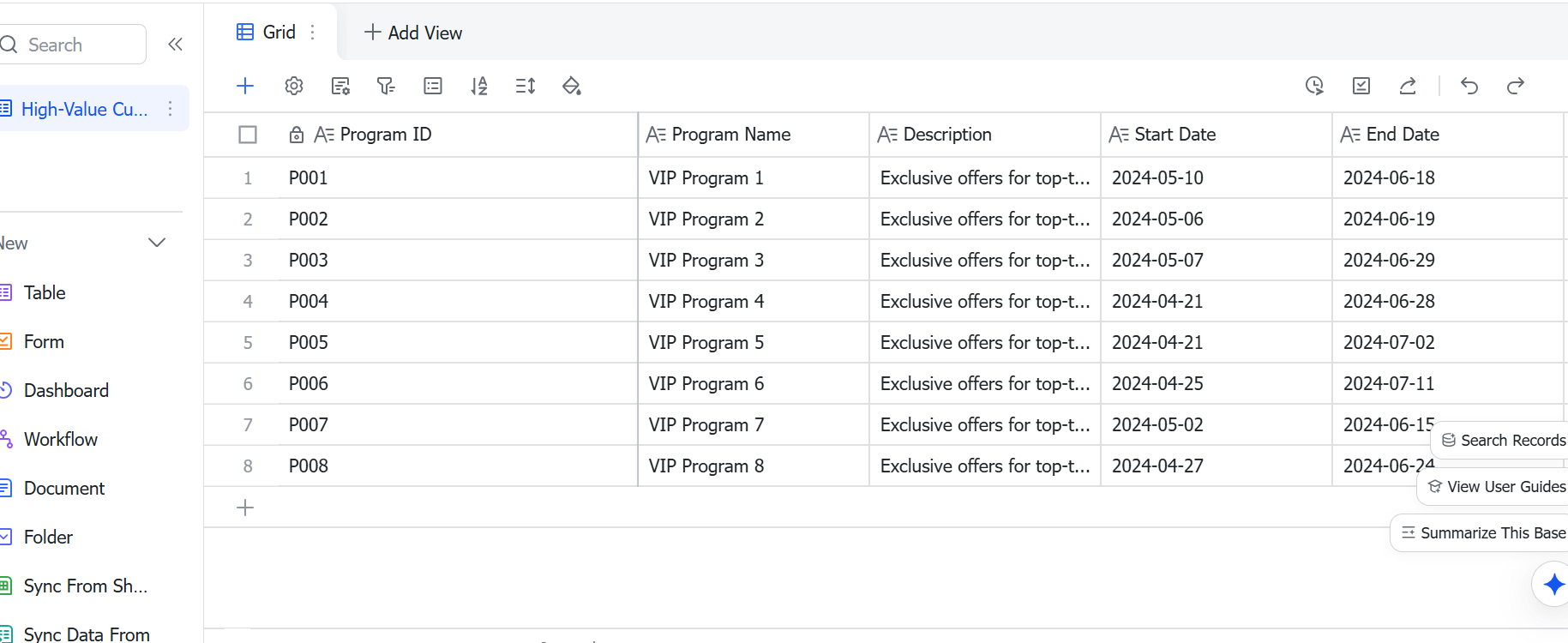Image resolution: width=1568 pixels, height=643 pixels.
Task: Click the plus to add a row below P008
Action: tap(245, 508)
